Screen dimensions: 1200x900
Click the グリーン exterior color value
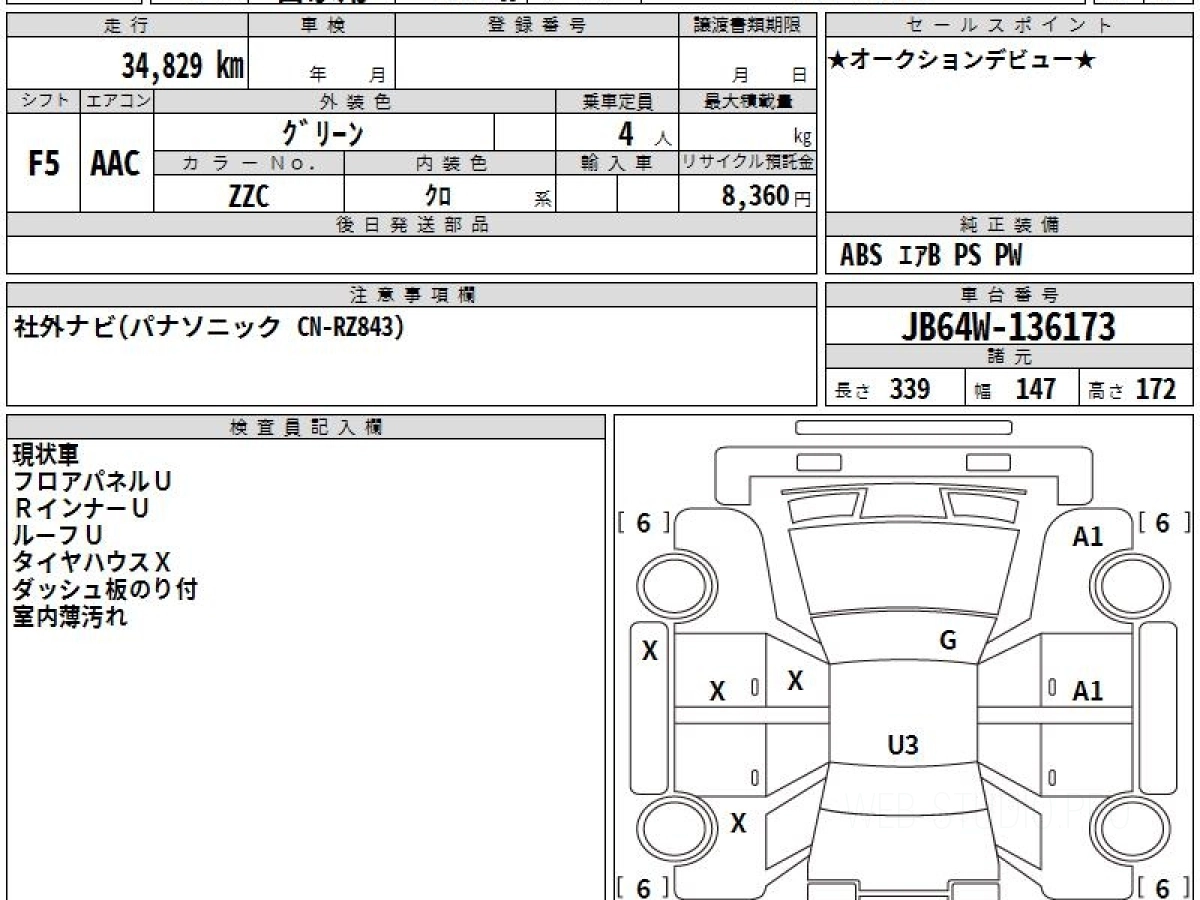[x=323, y=132]
